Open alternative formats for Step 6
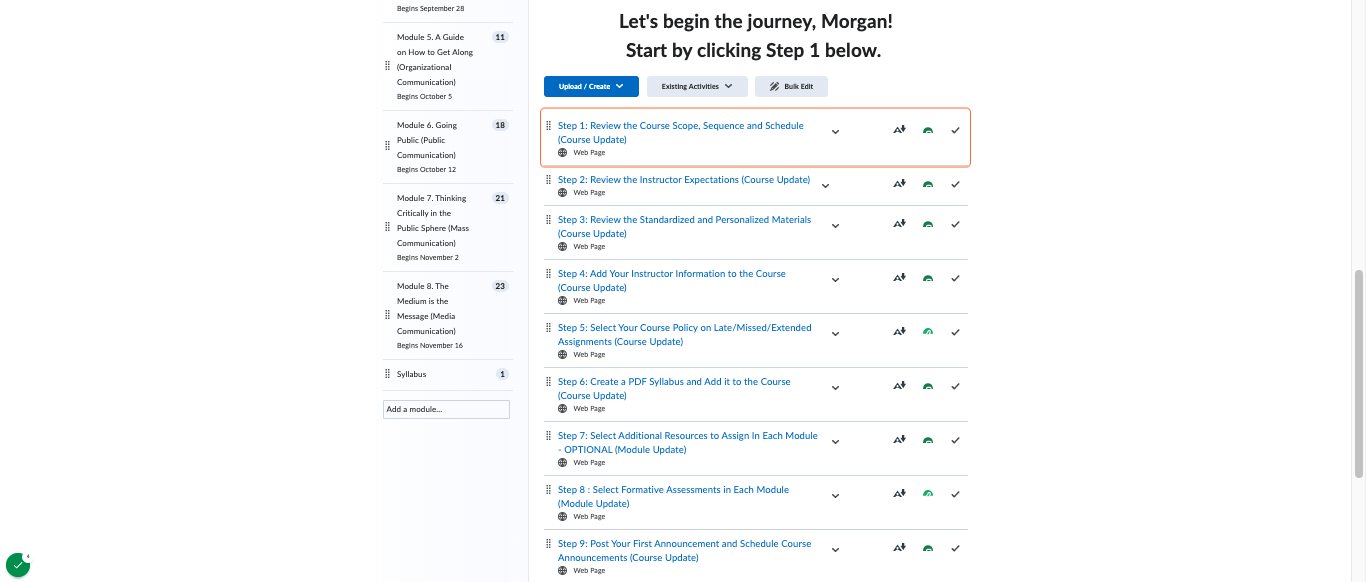 (x=899, y=386)
